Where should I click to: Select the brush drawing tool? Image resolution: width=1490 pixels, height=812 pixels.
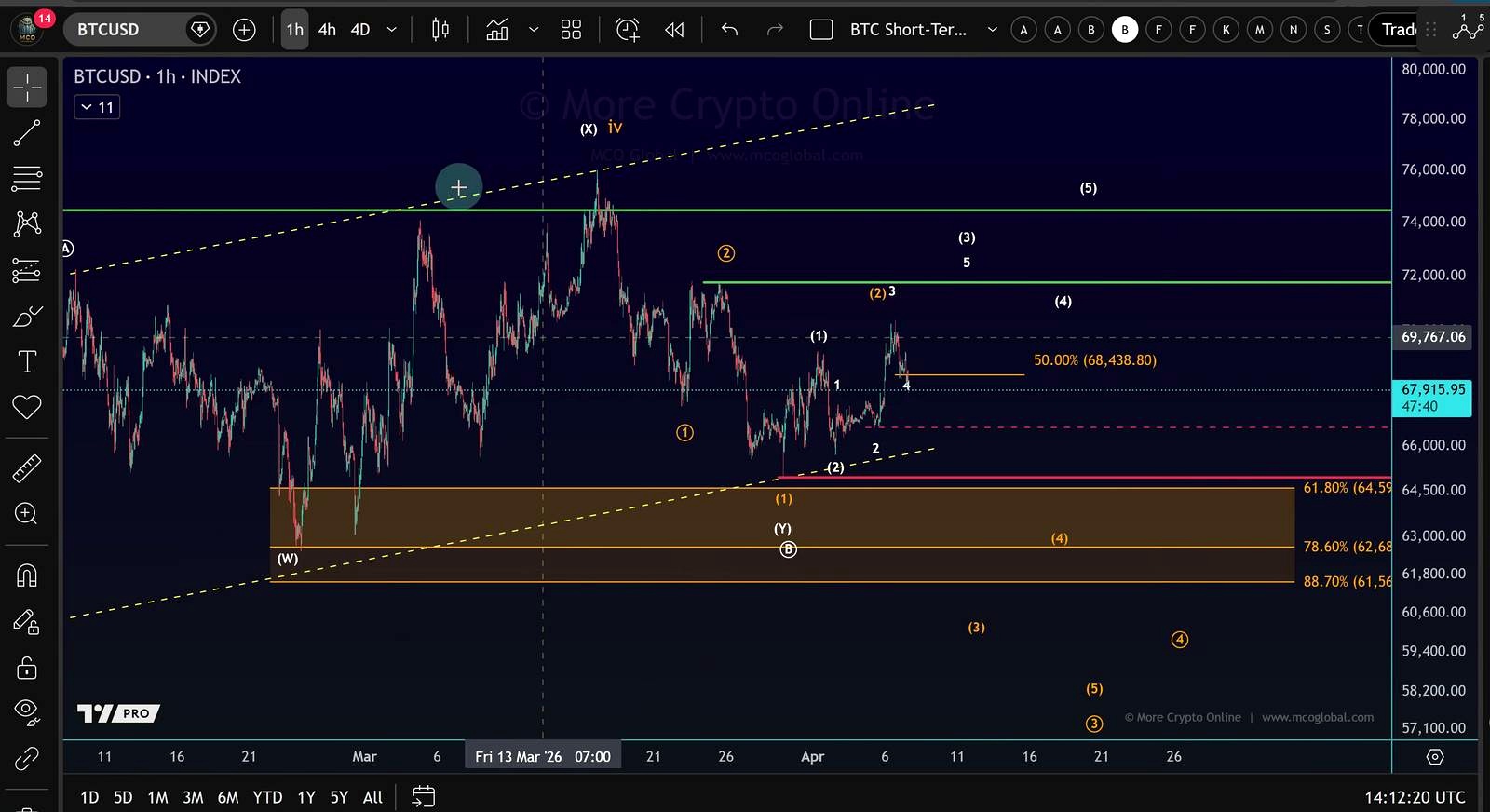click(27, 317)
